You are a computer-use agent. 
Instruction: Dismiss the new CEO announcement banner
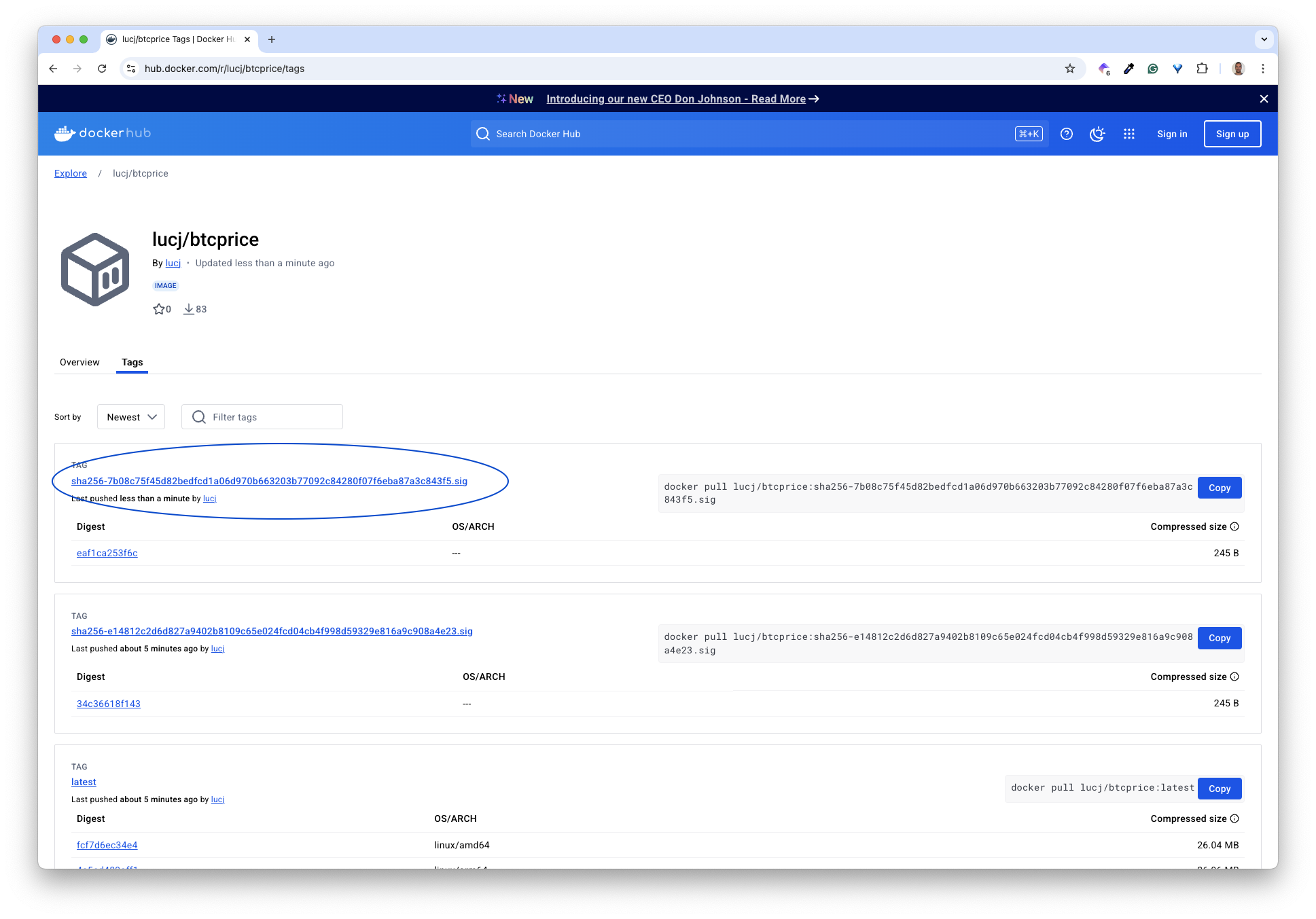coord(1264,99)
